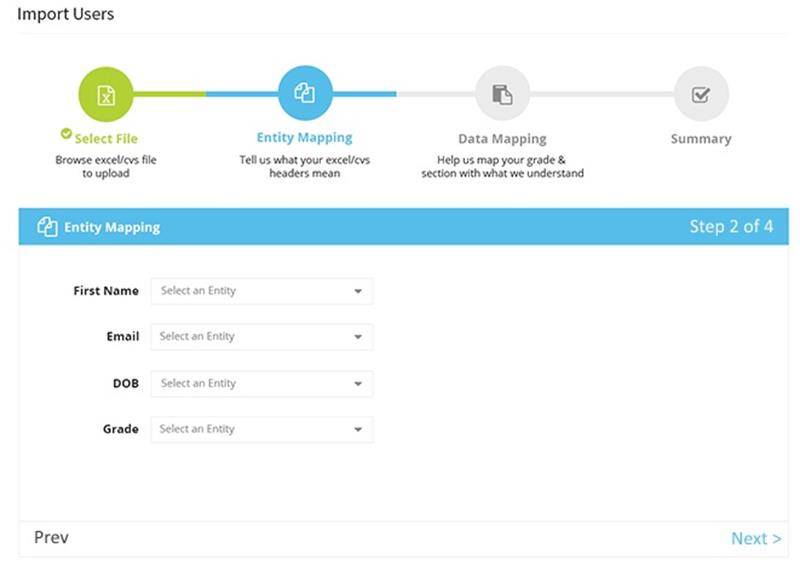Viewport: 800px width, 577px height.
Task: Open the First Name entity dropdown
Action: tap(261, 291)
